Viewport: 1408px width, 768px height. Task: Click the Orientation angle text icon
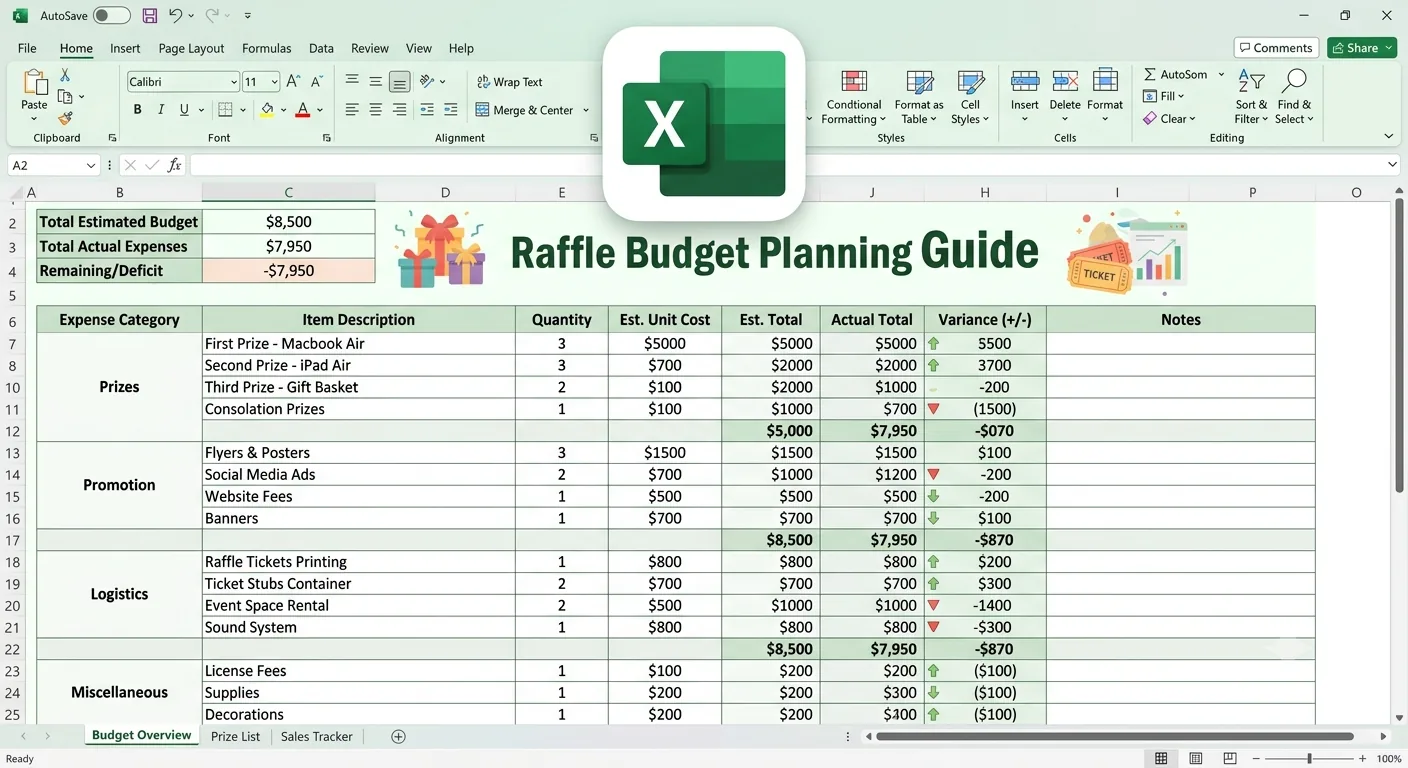click(x=427, y=81)
